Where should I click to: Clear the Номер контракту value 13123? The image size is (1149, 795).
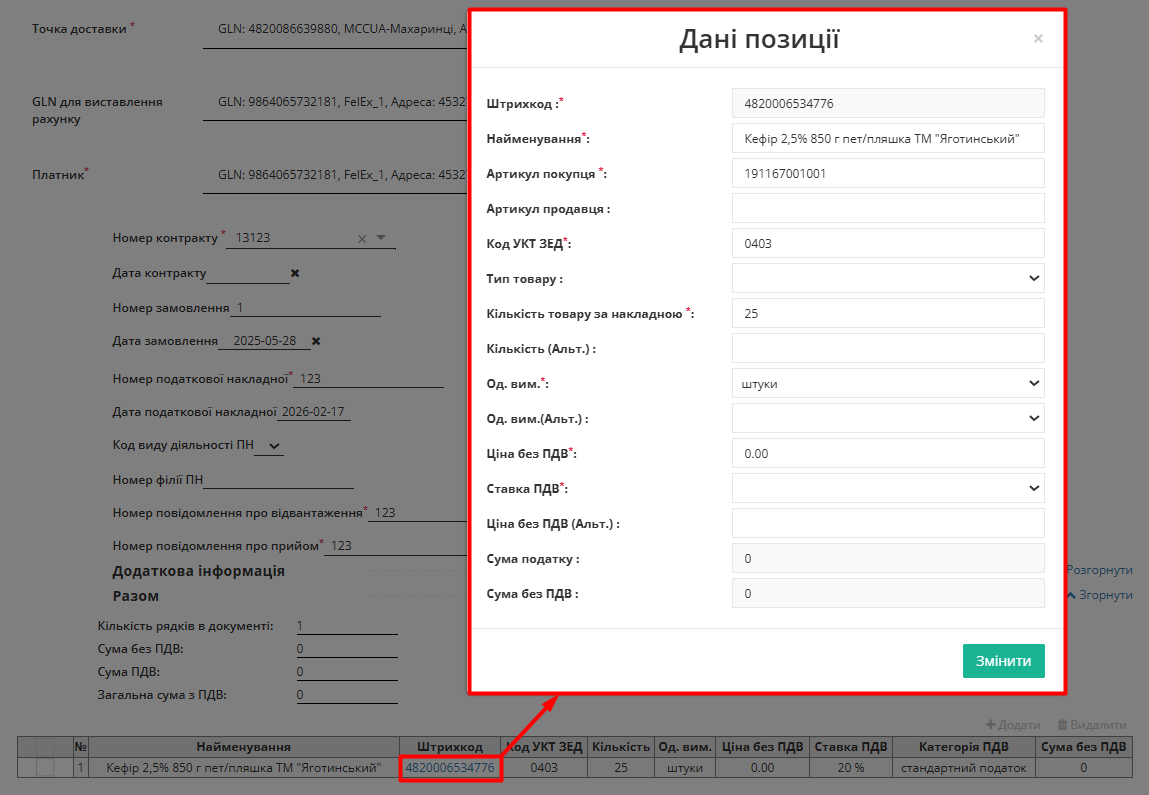362,239
